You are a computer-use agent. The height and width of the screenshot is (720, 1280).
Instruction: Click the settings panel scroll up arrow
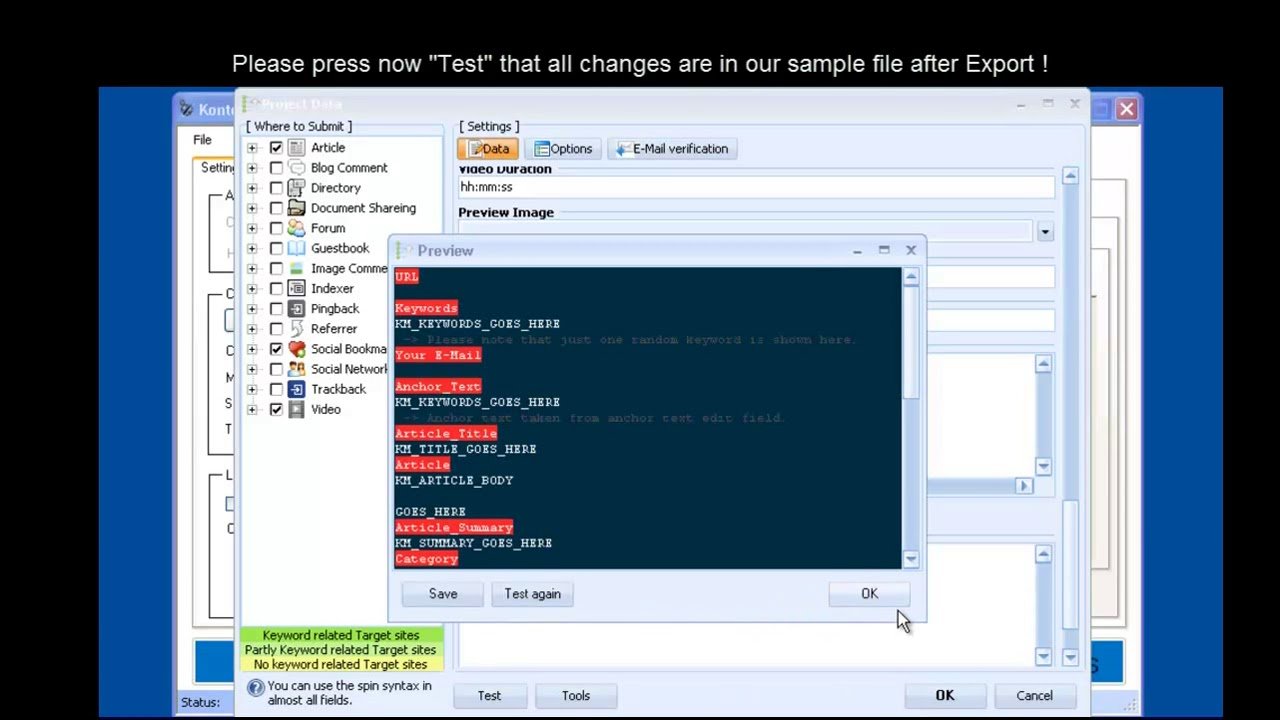tap(1070, 176)
